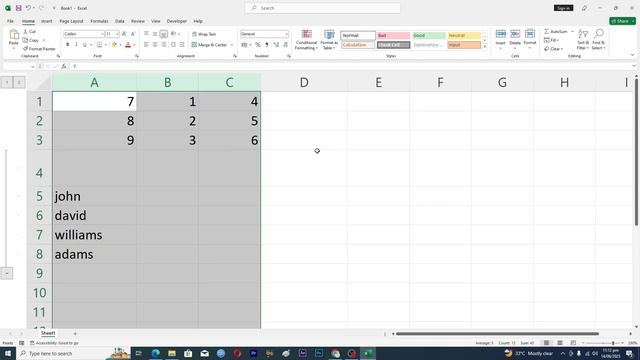The image size is (640, 360).
Task: Click the Sign in button
Action: pyautogui.click(x=563, y=8)
